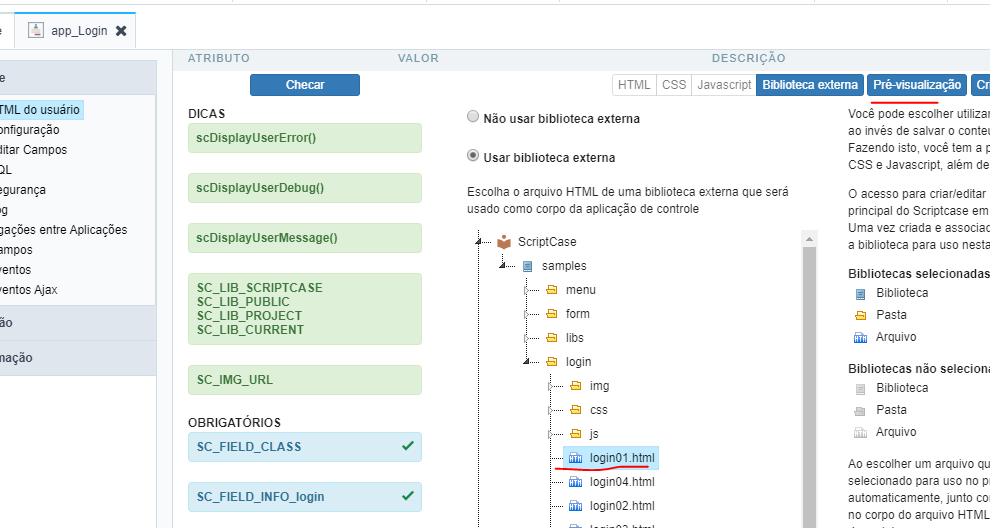The width and height of the screenshot is (990, 528).
Task: Close the app_Login tab
Action: (x=121, y=31)
